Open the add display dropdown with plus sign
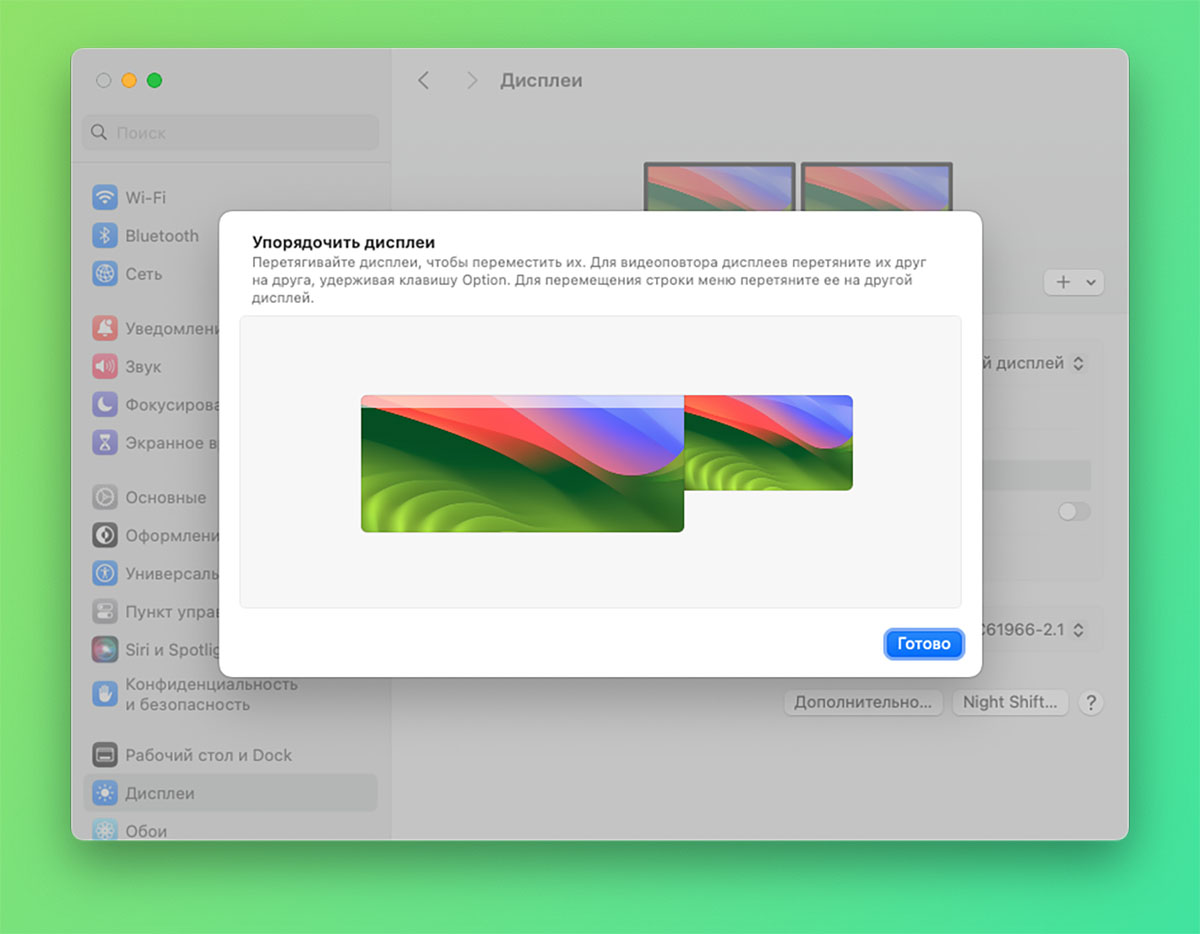 tap(1073, 282)
